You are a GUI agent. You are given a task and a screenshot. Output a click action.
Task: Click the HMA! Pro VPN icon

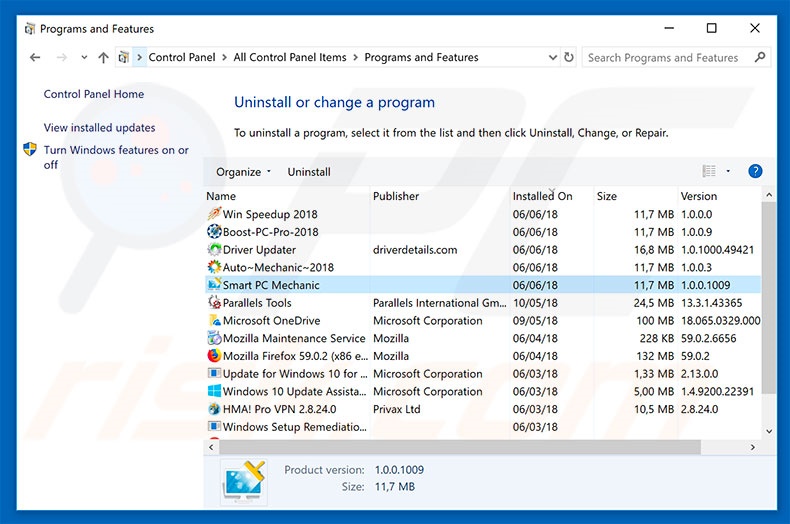click(214, 408)
